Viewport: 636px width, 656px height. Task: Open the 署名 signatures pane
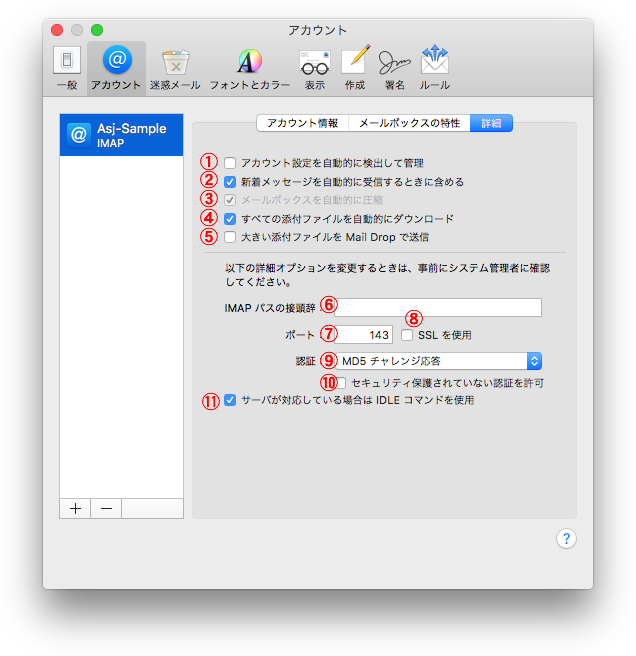pyautogui.click(x=395, y=68)
